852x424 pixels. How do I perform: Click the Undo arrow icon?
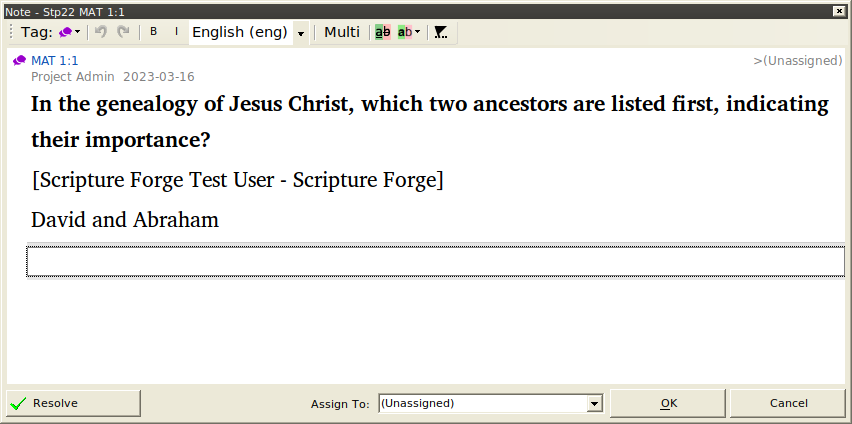[101, 32]
